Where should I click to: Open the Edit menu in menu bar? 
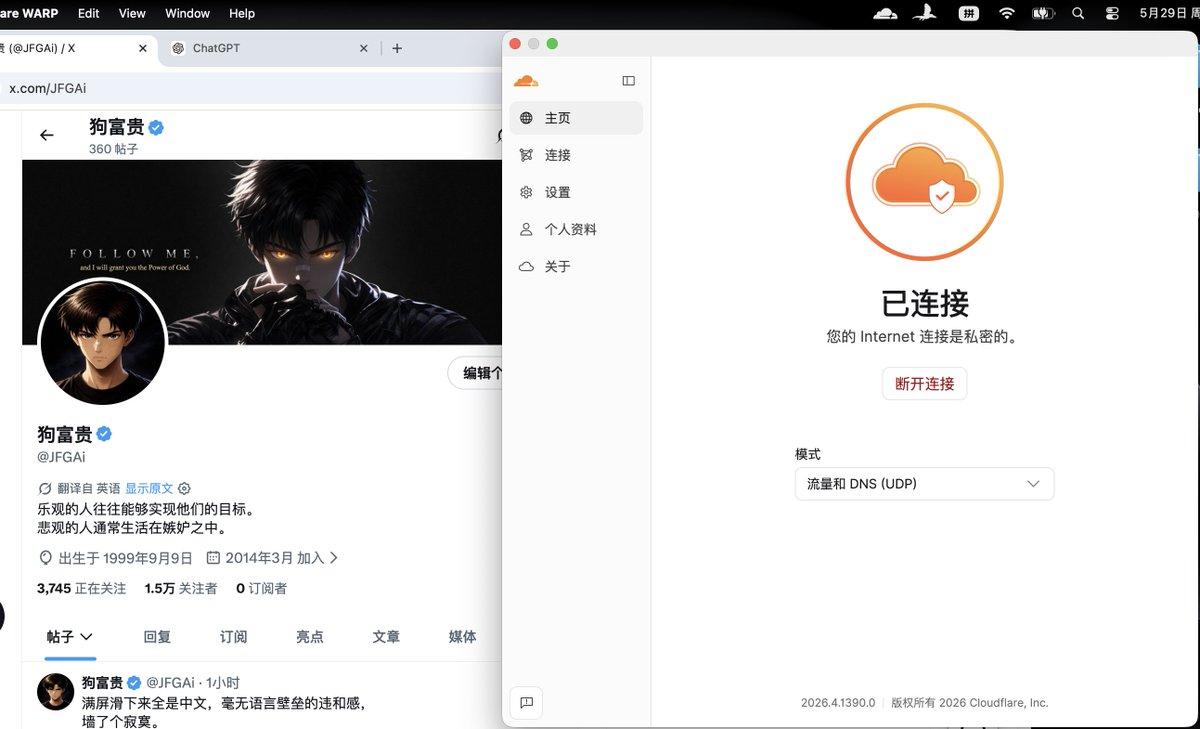pos(88,13)
